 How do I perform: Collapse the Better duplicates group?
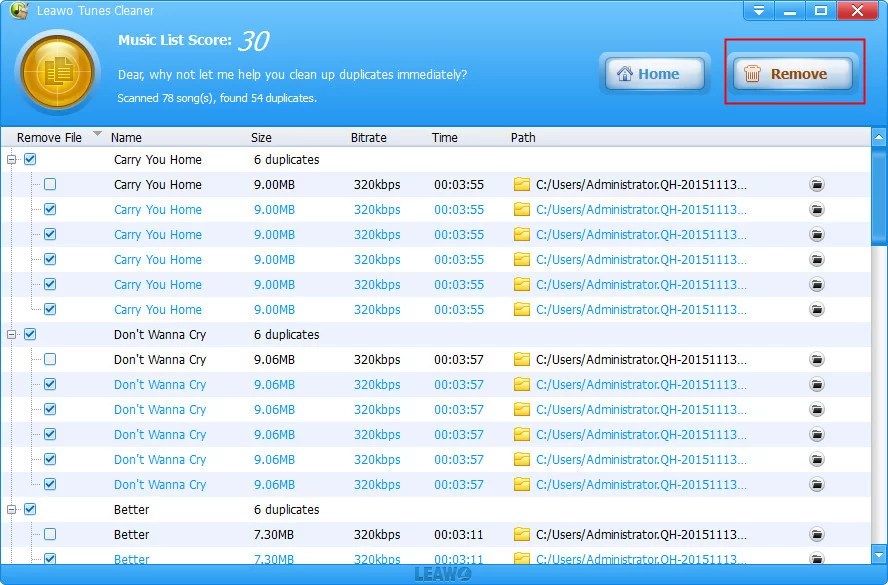(12, 509)
